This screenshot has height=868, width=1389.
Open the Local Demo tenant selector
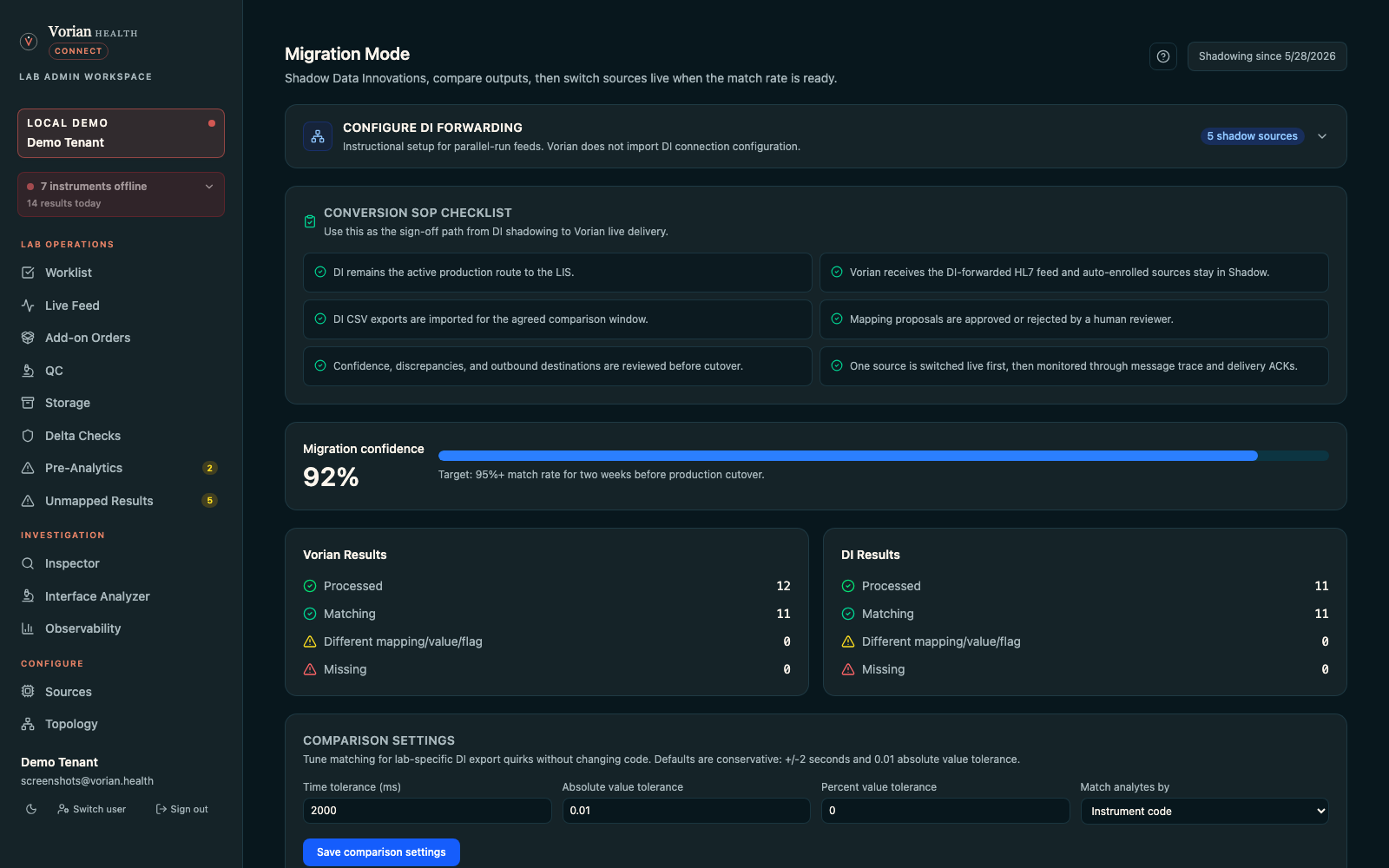(121, 133)
